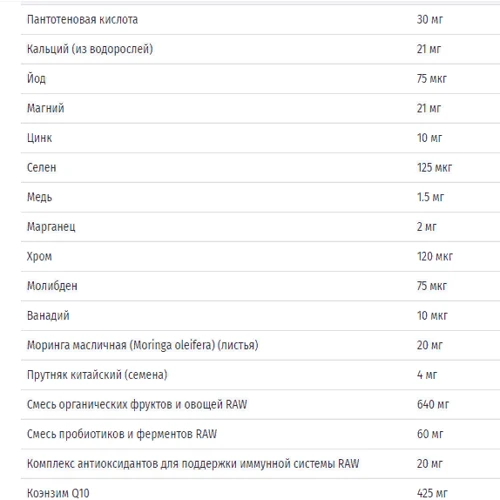
Task: Select the Магний row label
Action: pos(46,108)
